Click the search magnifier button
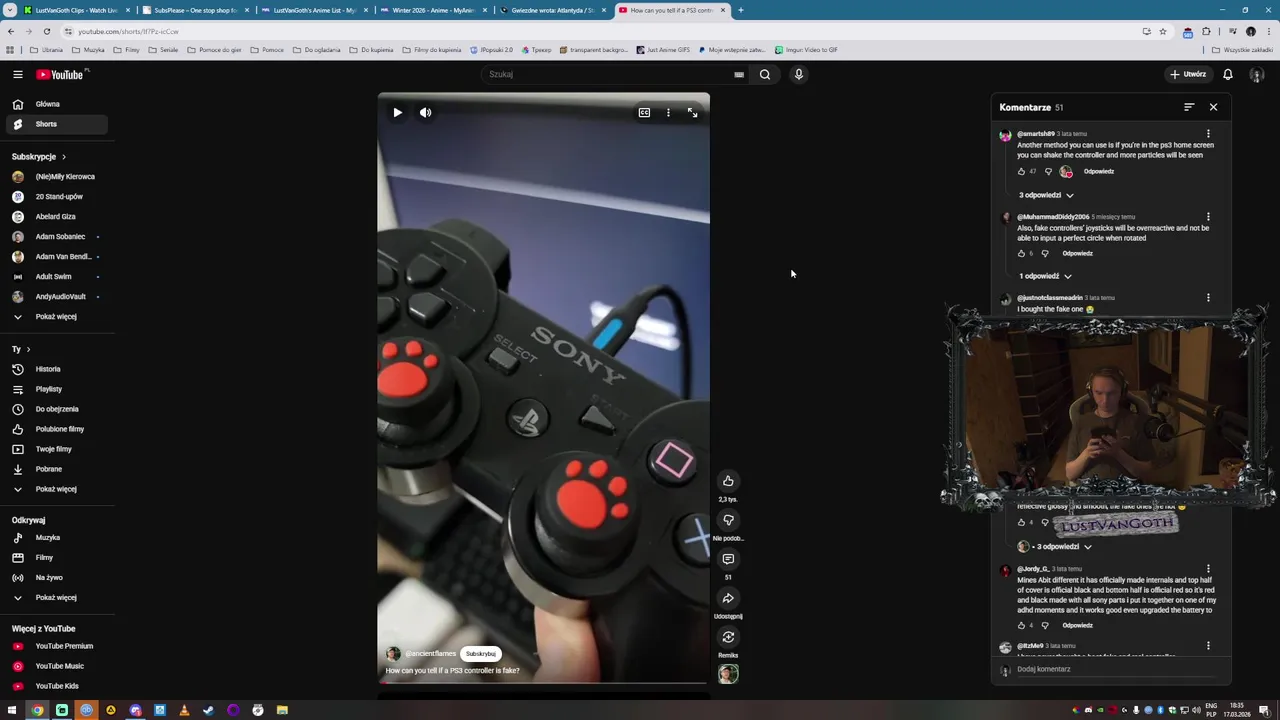This screenshot has height=720, width=1280. [765, 74]
